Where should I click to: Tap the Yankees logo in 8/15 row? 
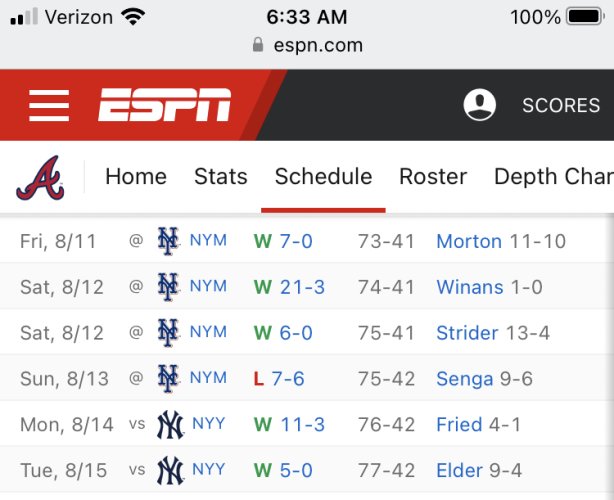click(x=170, y=470)
